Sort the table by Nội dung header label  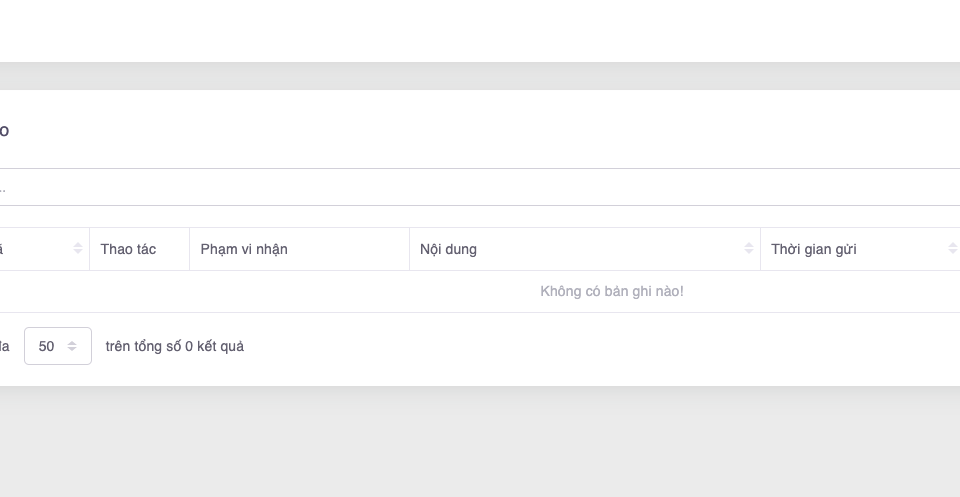[x=448, y=249]
